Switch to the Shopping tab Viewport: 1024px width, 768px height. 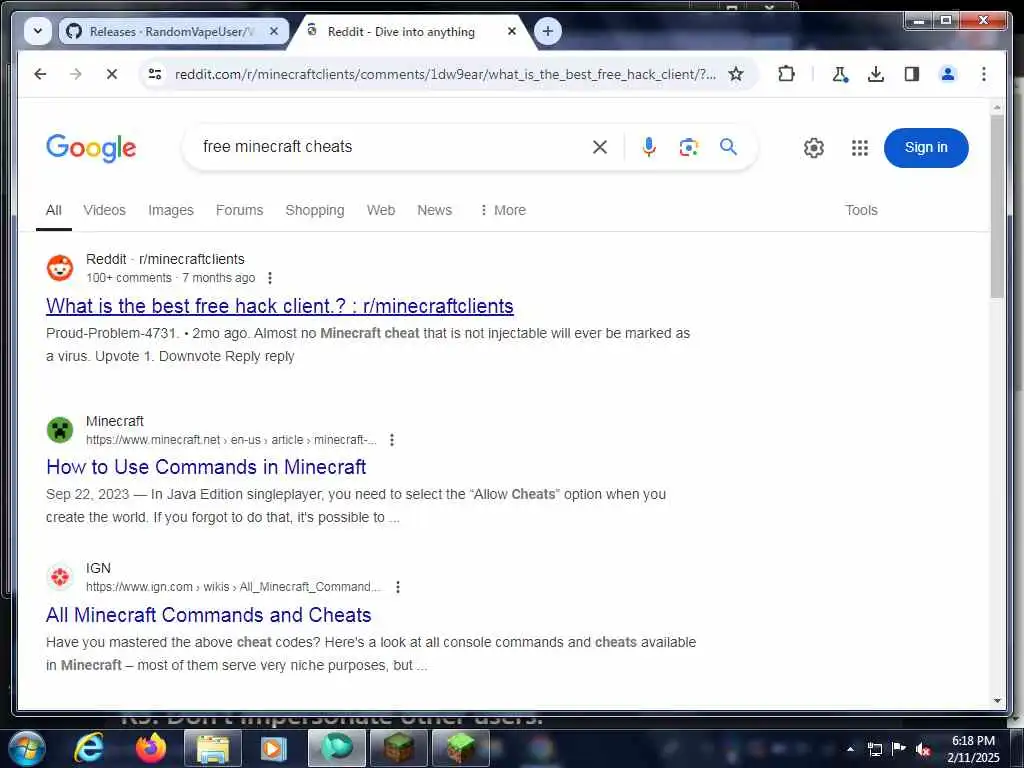tap(315, 210)
